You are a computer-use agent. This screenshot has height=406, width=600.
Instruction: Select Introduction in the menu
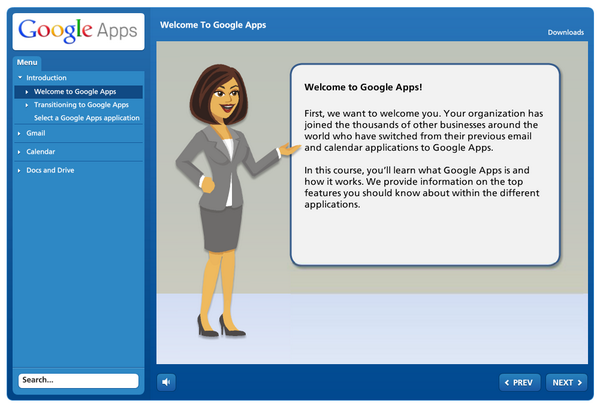tap(46, 78)
